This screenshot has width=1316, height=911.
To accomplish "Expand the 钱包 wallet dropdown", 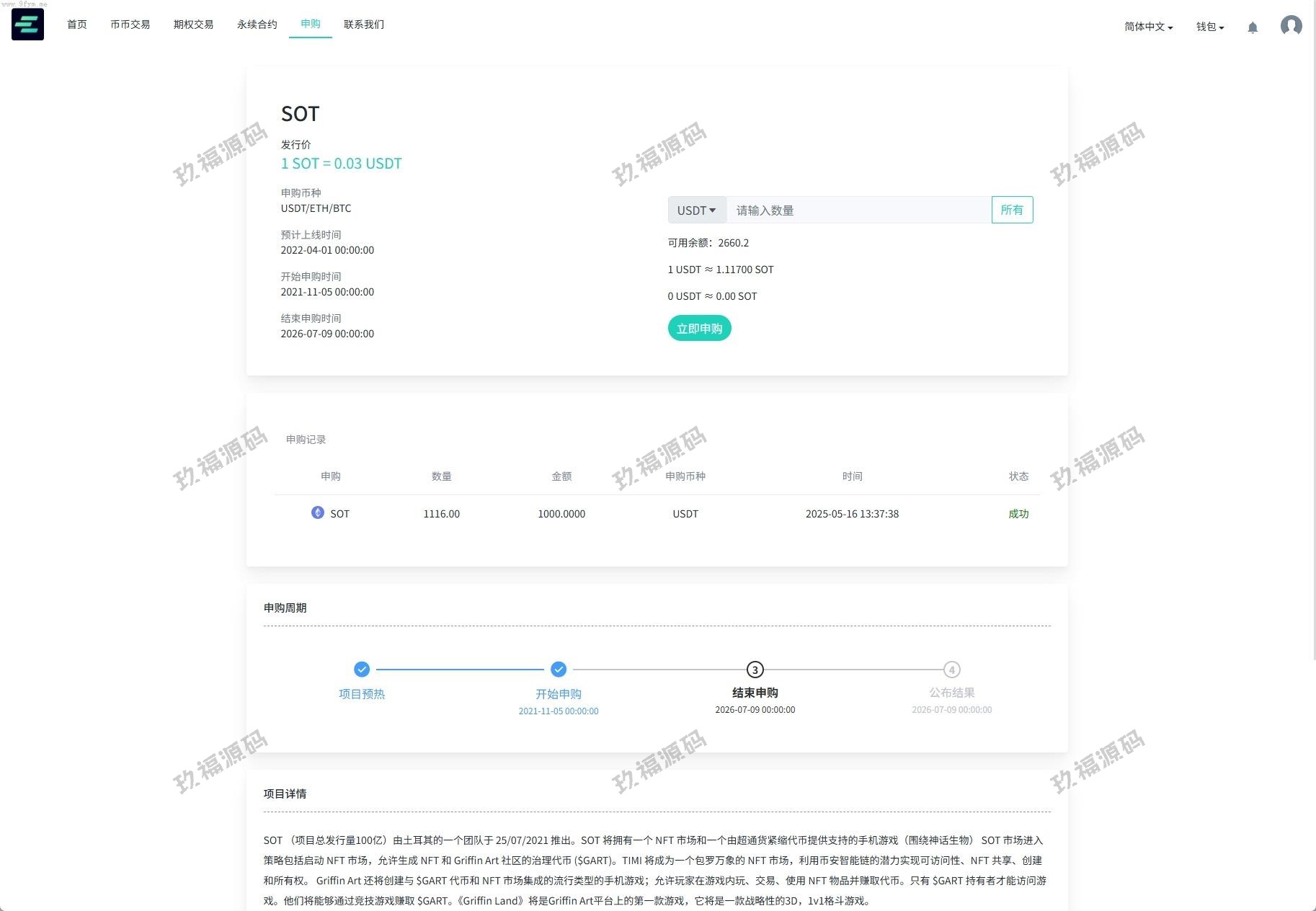I will point(1209,27).
